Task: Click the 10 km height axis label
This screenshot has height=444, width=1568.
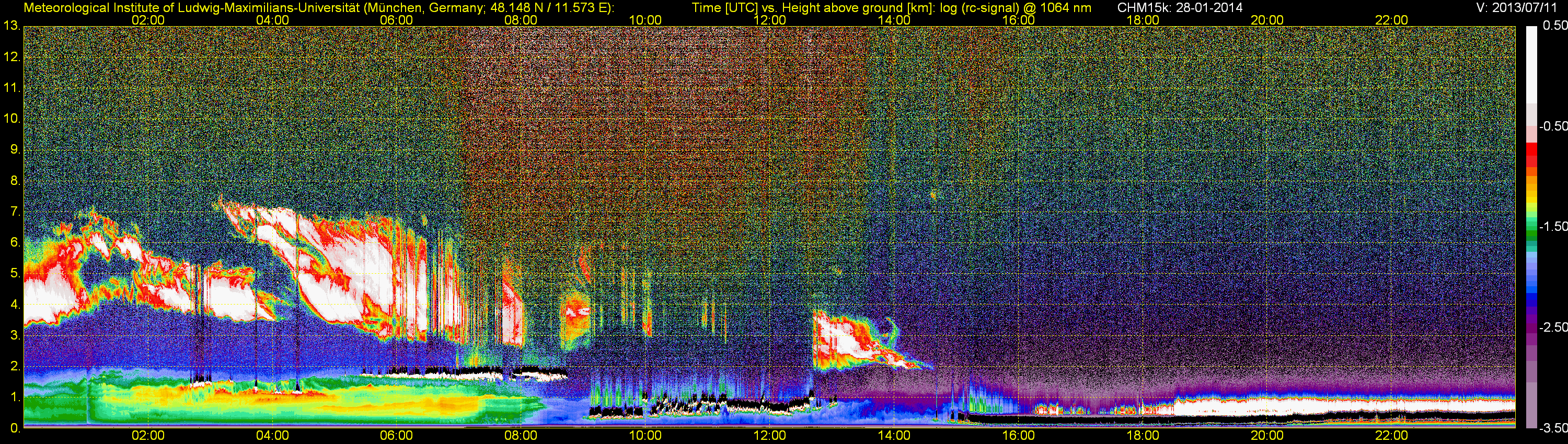Action: click(12, 119)
